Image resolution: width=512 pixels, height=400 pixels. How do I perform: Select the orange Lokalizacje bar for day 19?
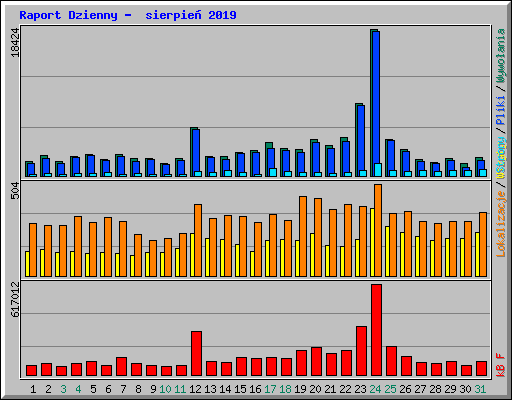(x=303, y=236)
